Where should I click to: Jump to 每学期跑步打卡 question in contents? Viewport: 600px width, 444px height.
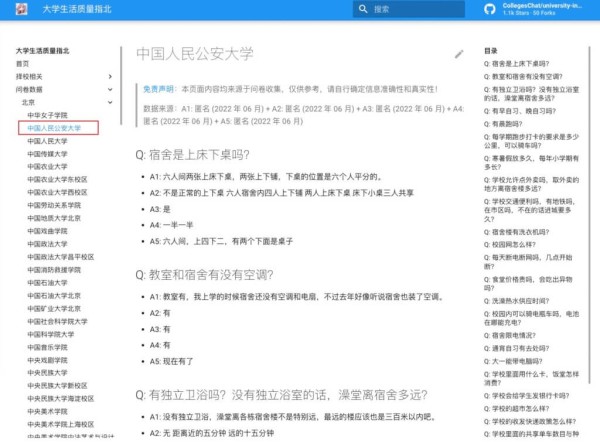coord(532,141)
